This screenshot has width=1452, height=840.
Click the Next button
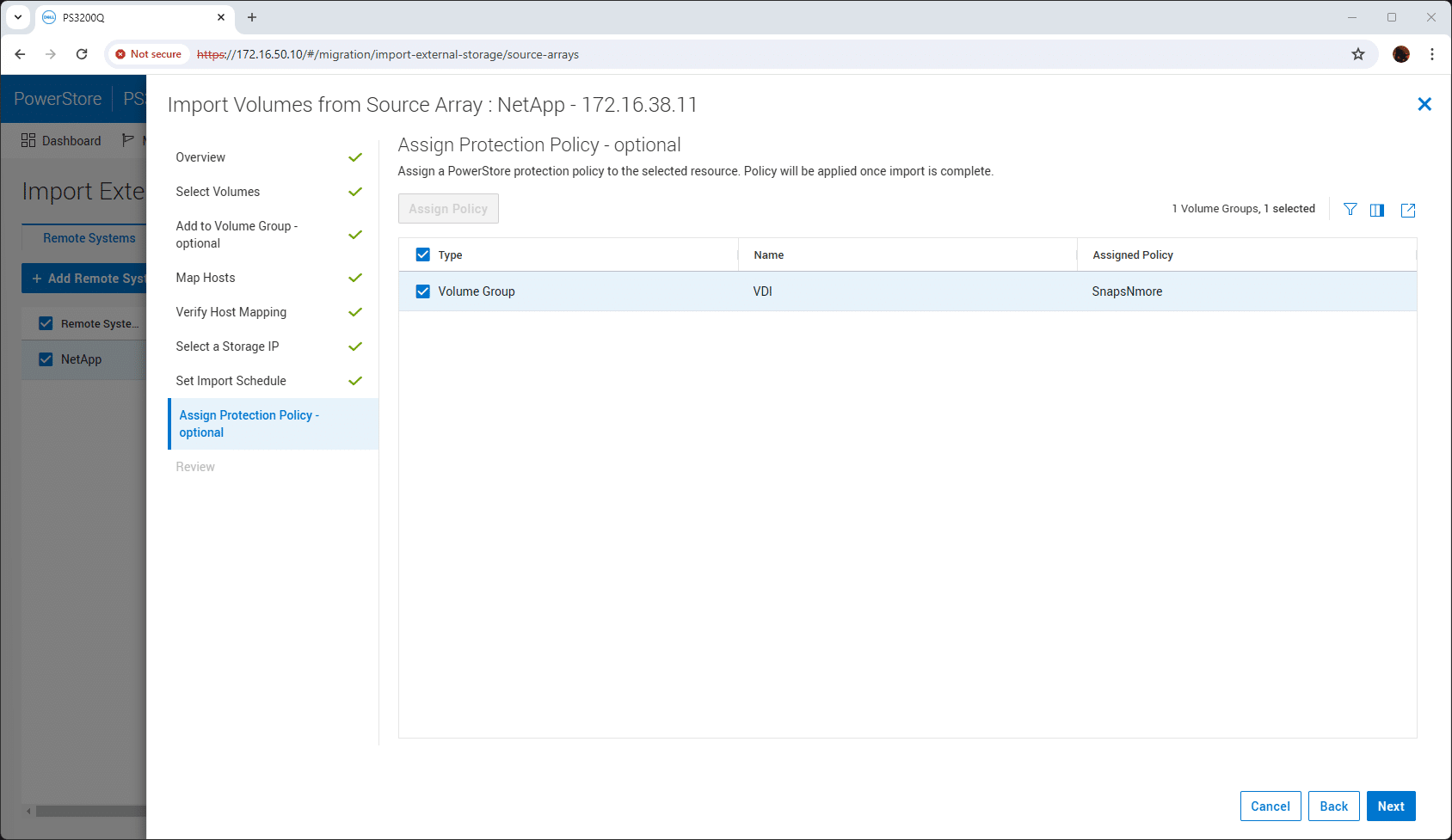point(1391,806)
